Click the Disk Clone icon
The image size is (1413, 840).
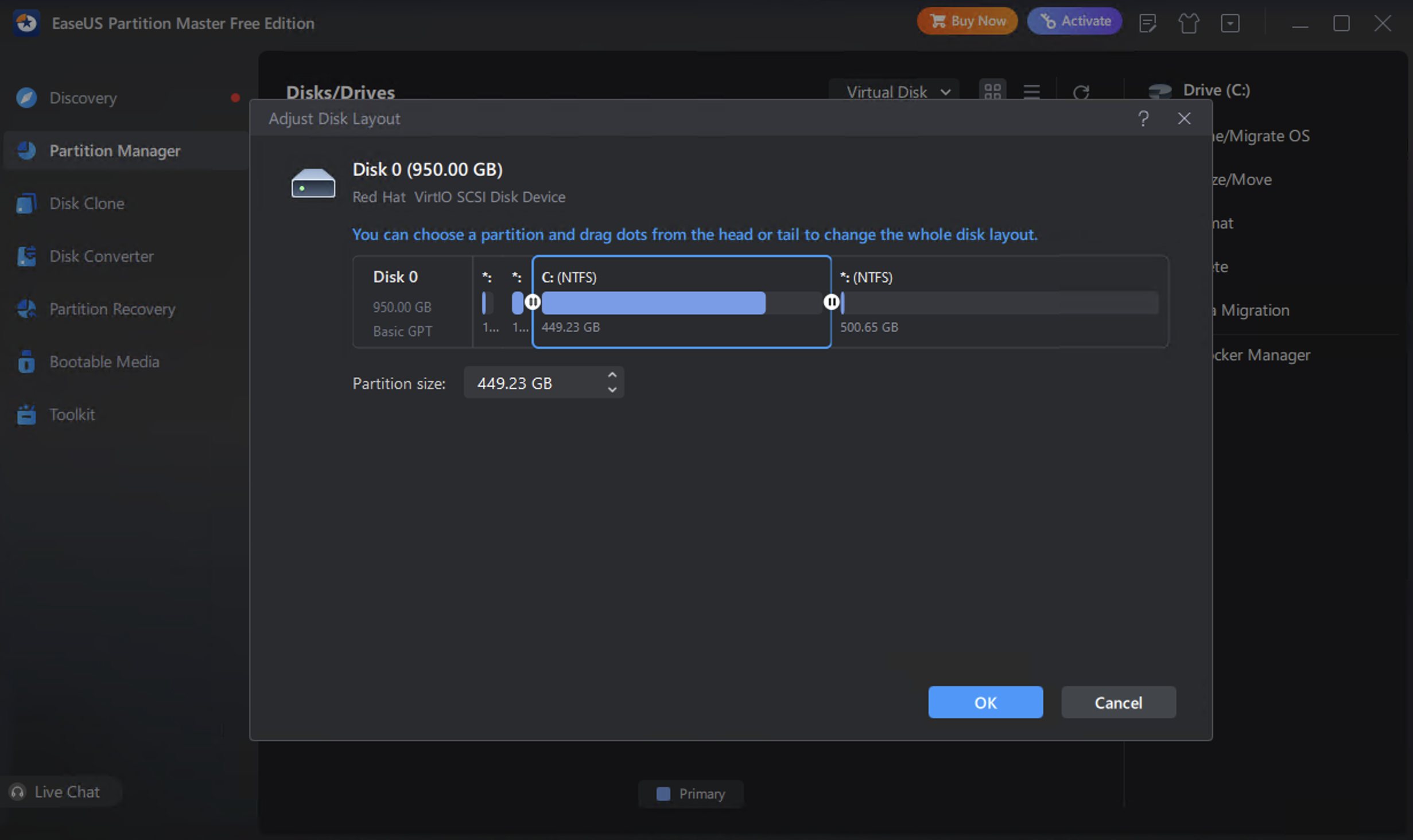(x=26, y=204)
